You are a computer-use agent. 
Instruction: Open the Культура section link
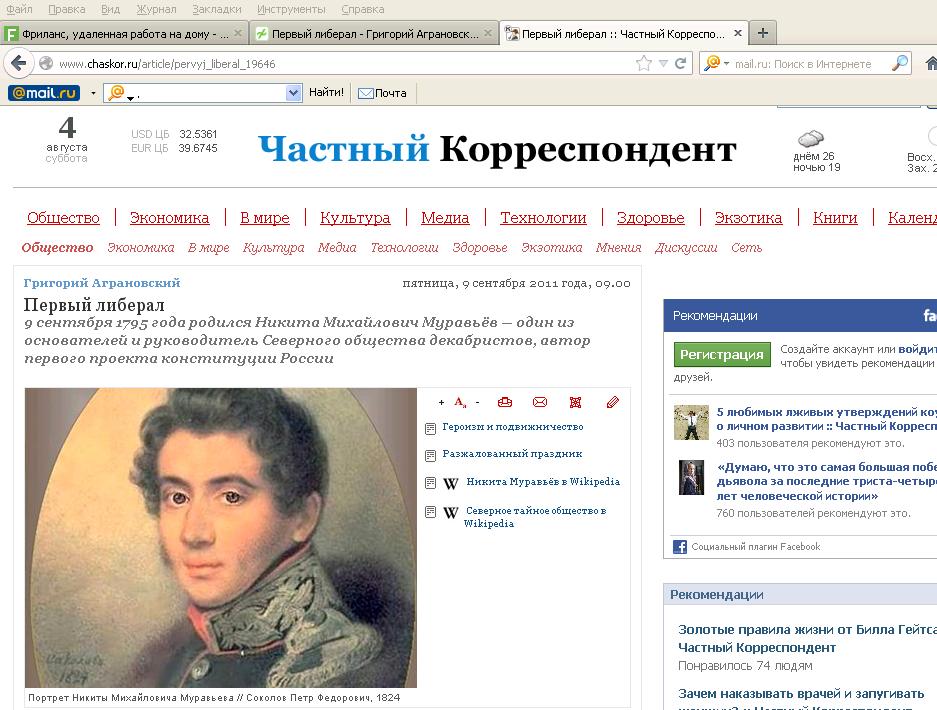tap(355, 218)
